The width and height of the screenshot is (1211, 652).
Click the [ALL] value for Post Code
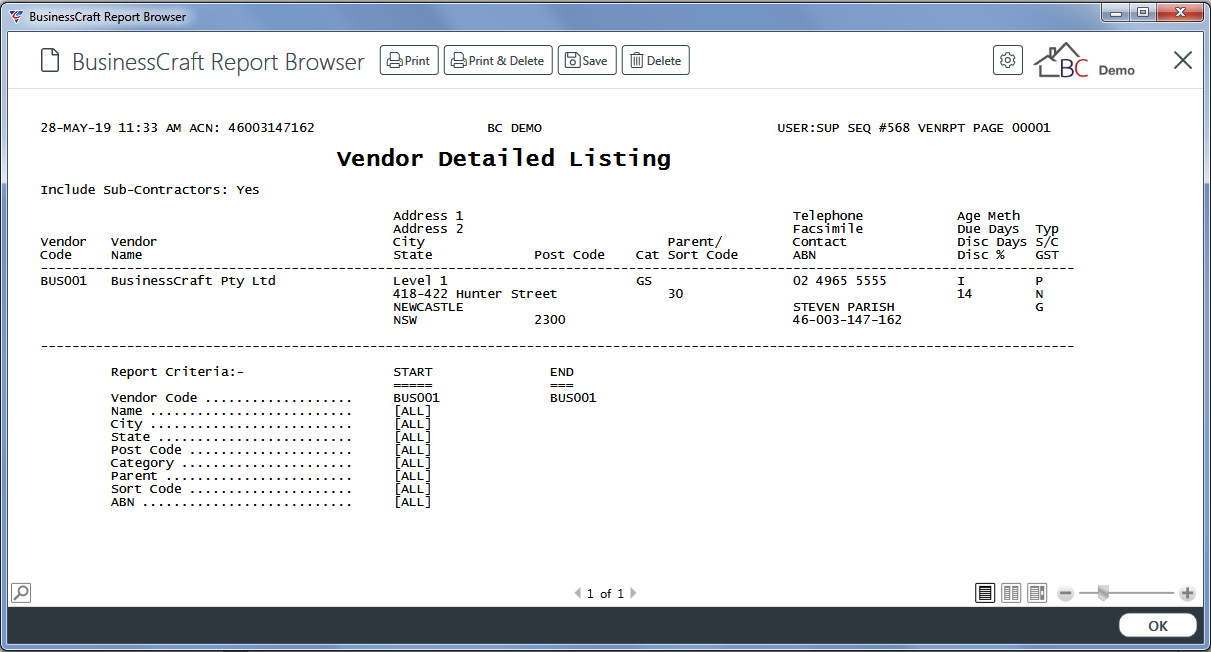(x=413, y=450)
